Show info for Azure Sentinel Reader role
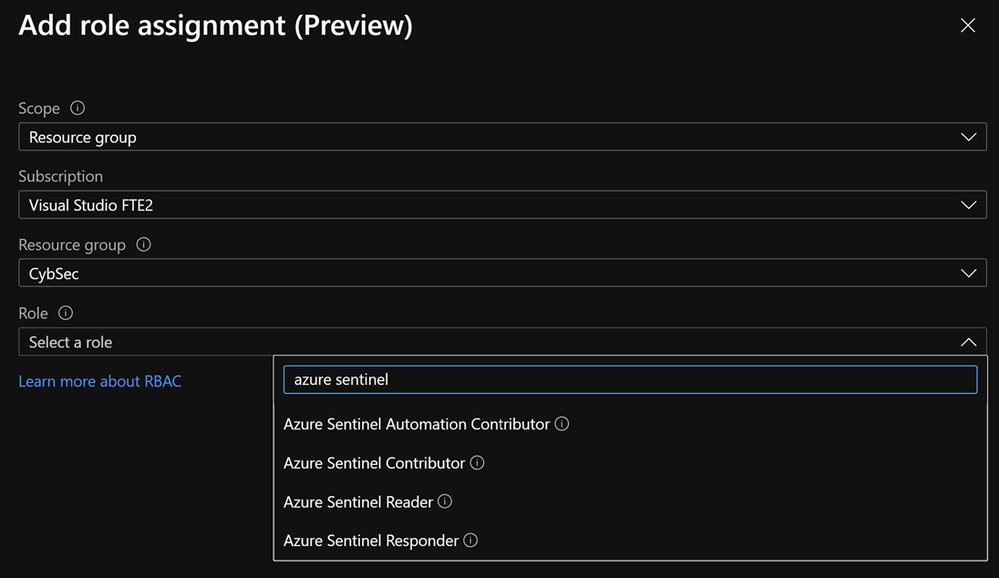Viewport: 999px width, 578px height. [445, 502]
